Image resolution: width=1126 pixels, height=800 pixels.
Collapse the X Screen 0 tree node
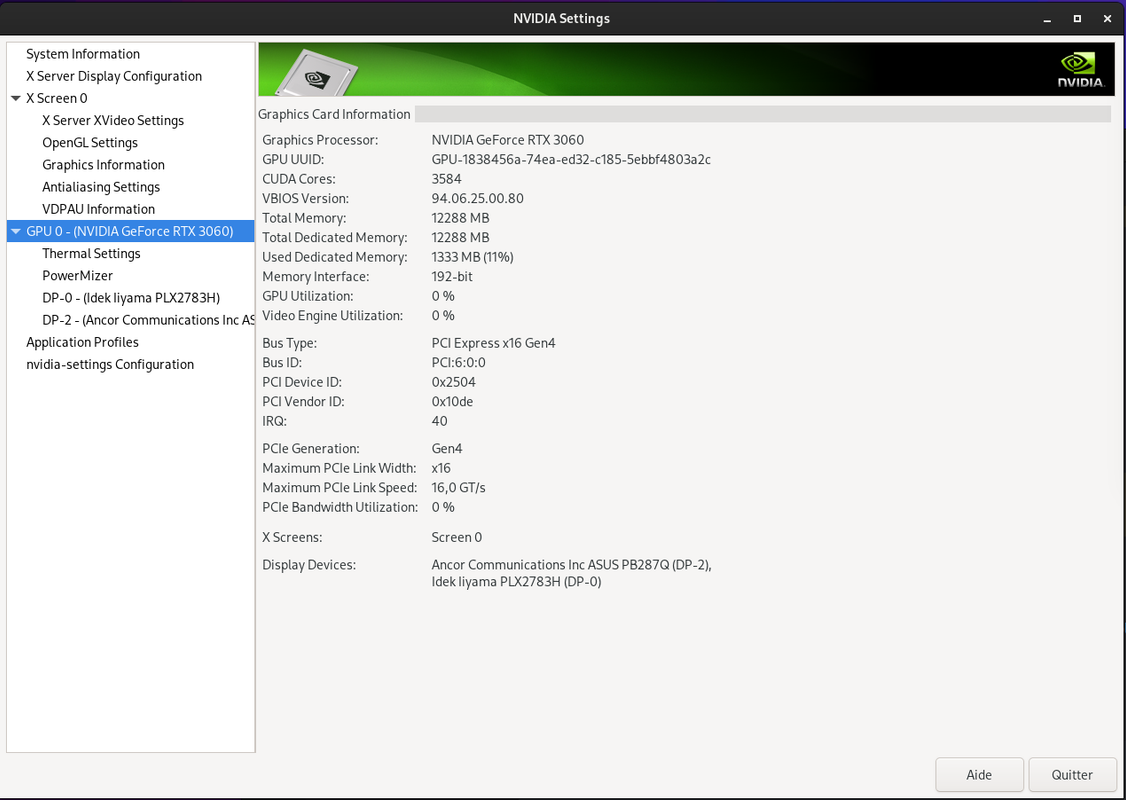[16, 98]
